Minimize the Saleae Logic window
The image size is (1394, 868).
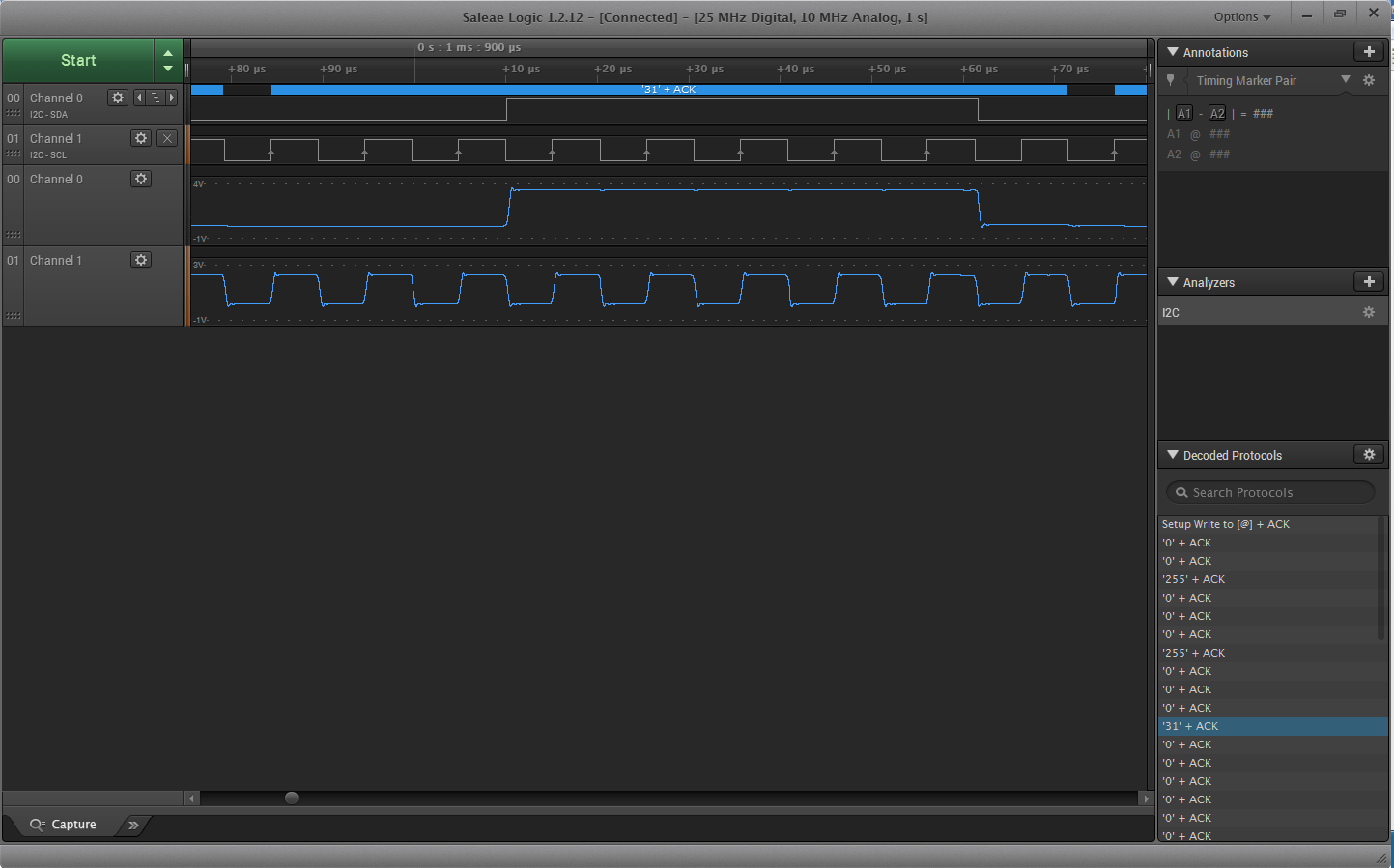click(1307, 14)
